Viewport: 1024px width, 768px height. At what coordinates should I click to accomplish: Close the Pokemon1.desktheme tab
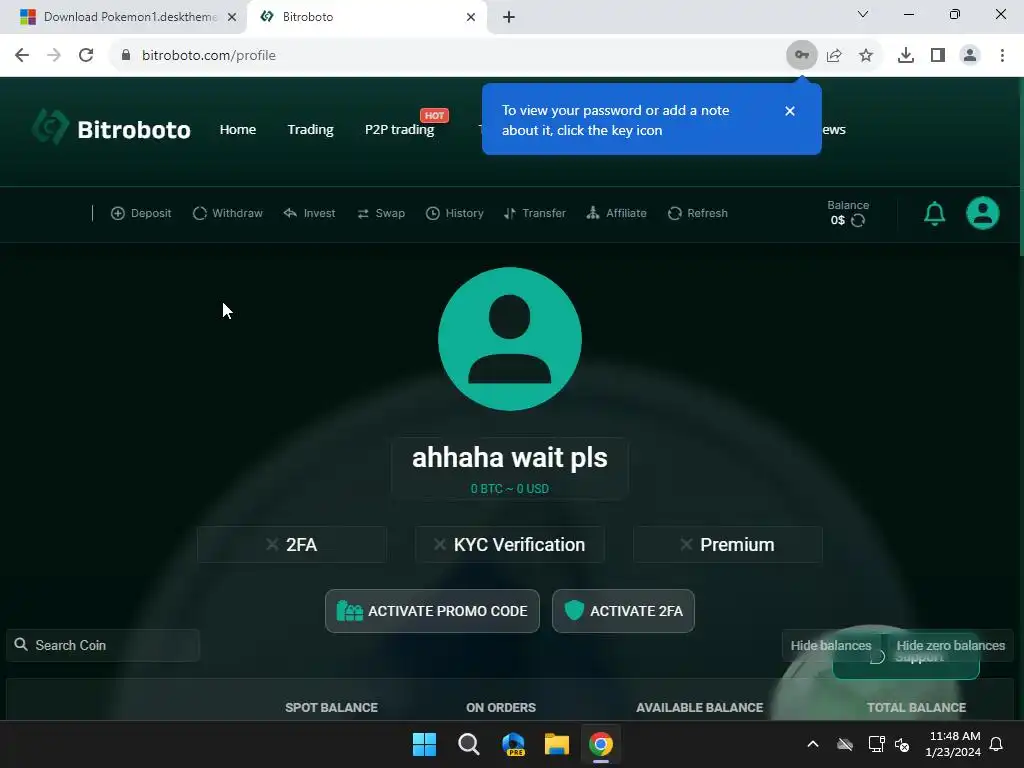232,17
